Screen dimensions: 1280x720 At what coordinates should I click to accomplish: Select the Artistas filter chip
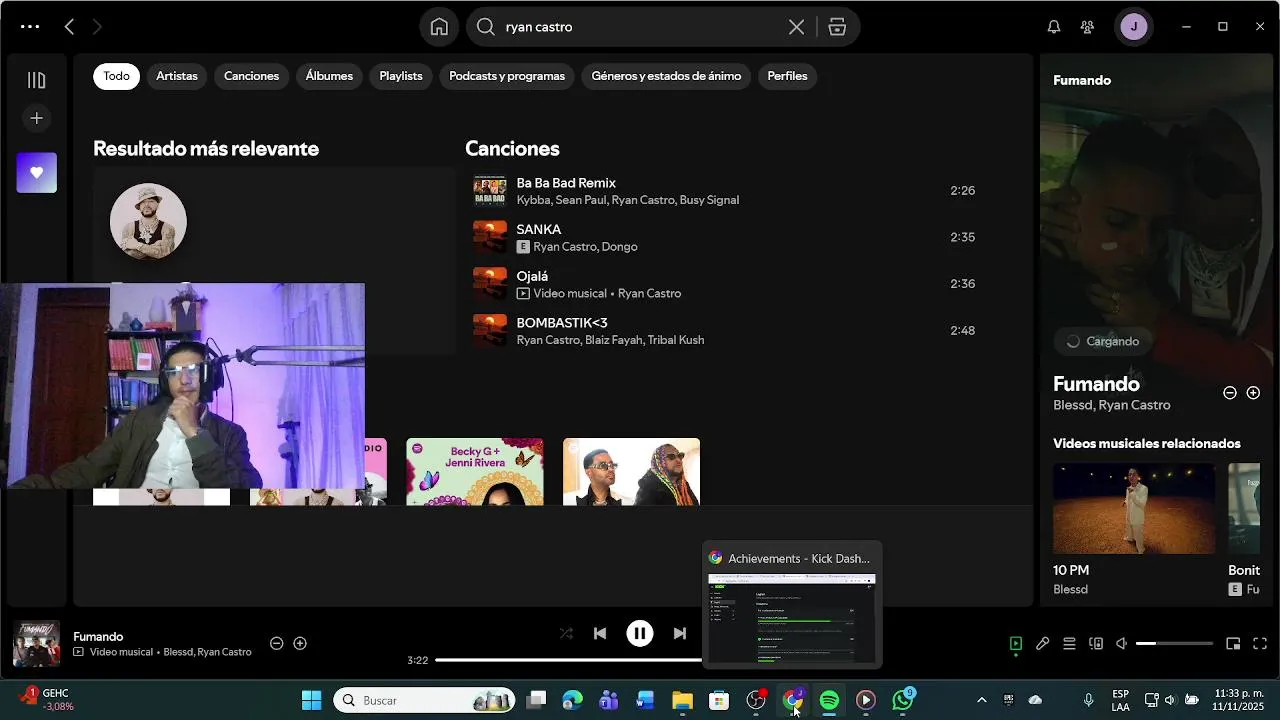177,76
